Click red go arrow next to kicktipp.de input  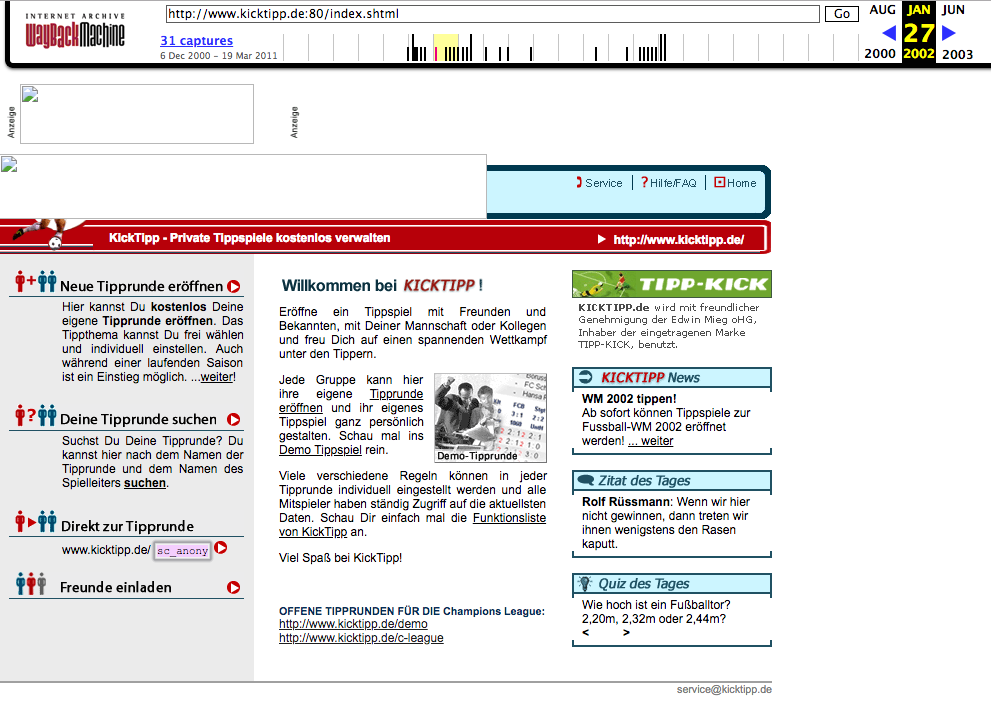click(x=221, y=548)
